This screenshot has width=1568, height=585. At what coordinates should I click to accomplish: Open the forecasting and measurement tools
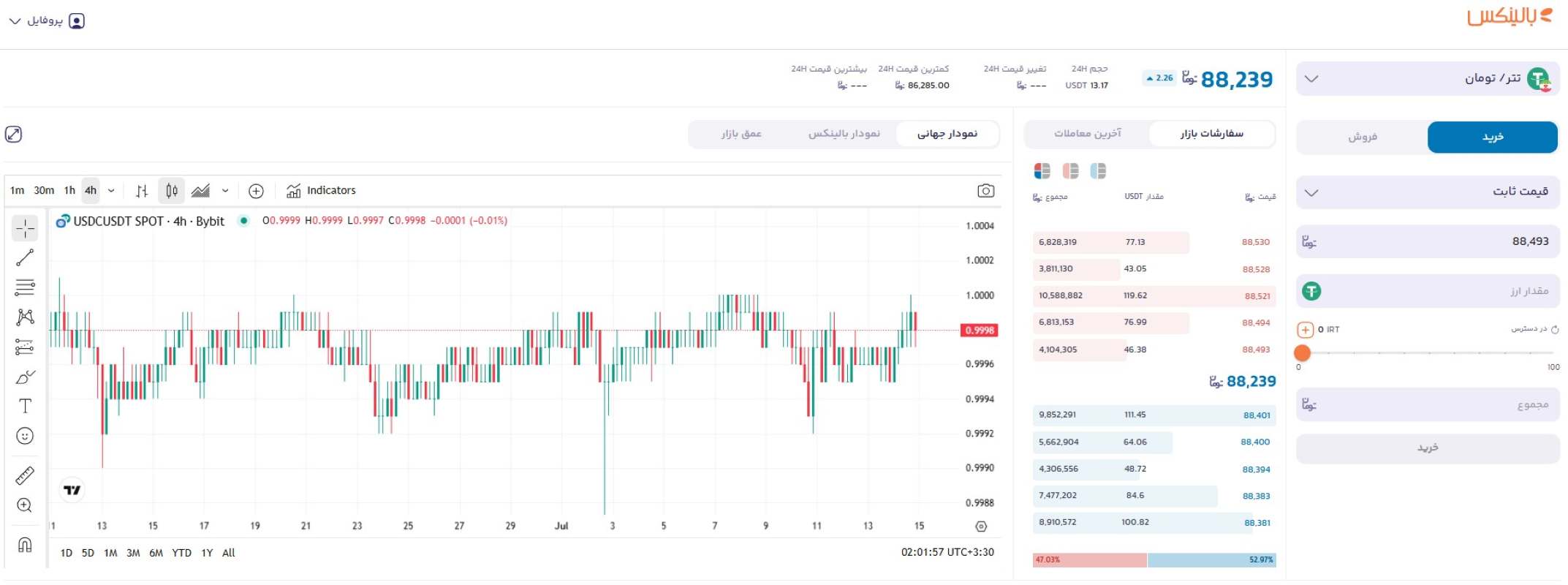25,347
